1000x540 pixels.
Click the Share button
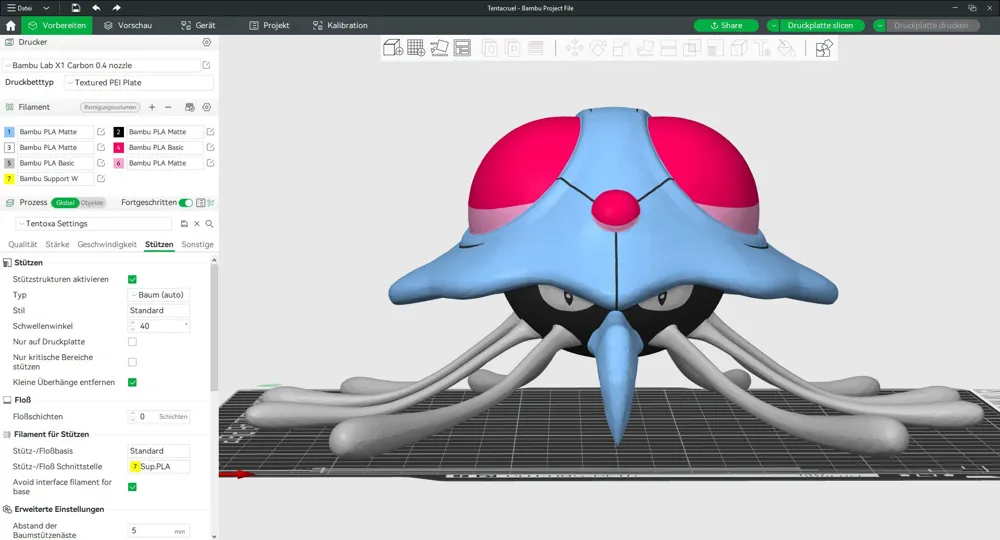726,26
